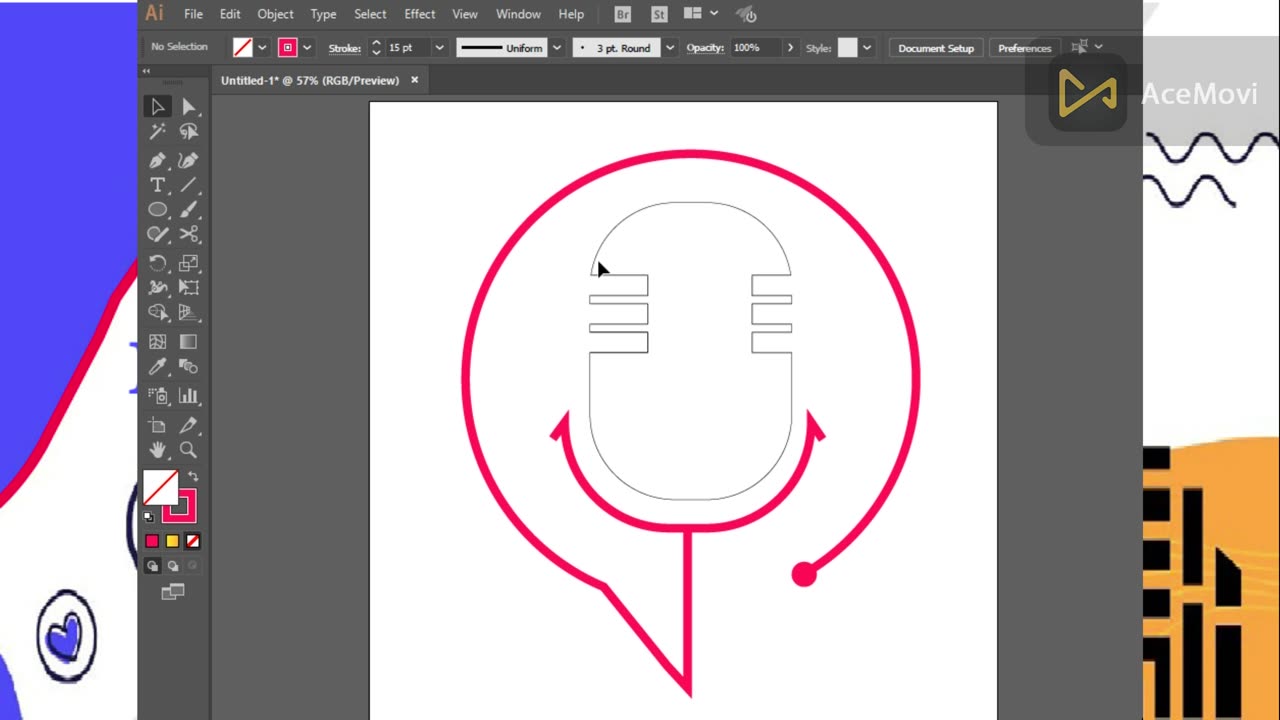Select the Warp tool
This screenshot has width=1280, height=720.
click(157, 288)
